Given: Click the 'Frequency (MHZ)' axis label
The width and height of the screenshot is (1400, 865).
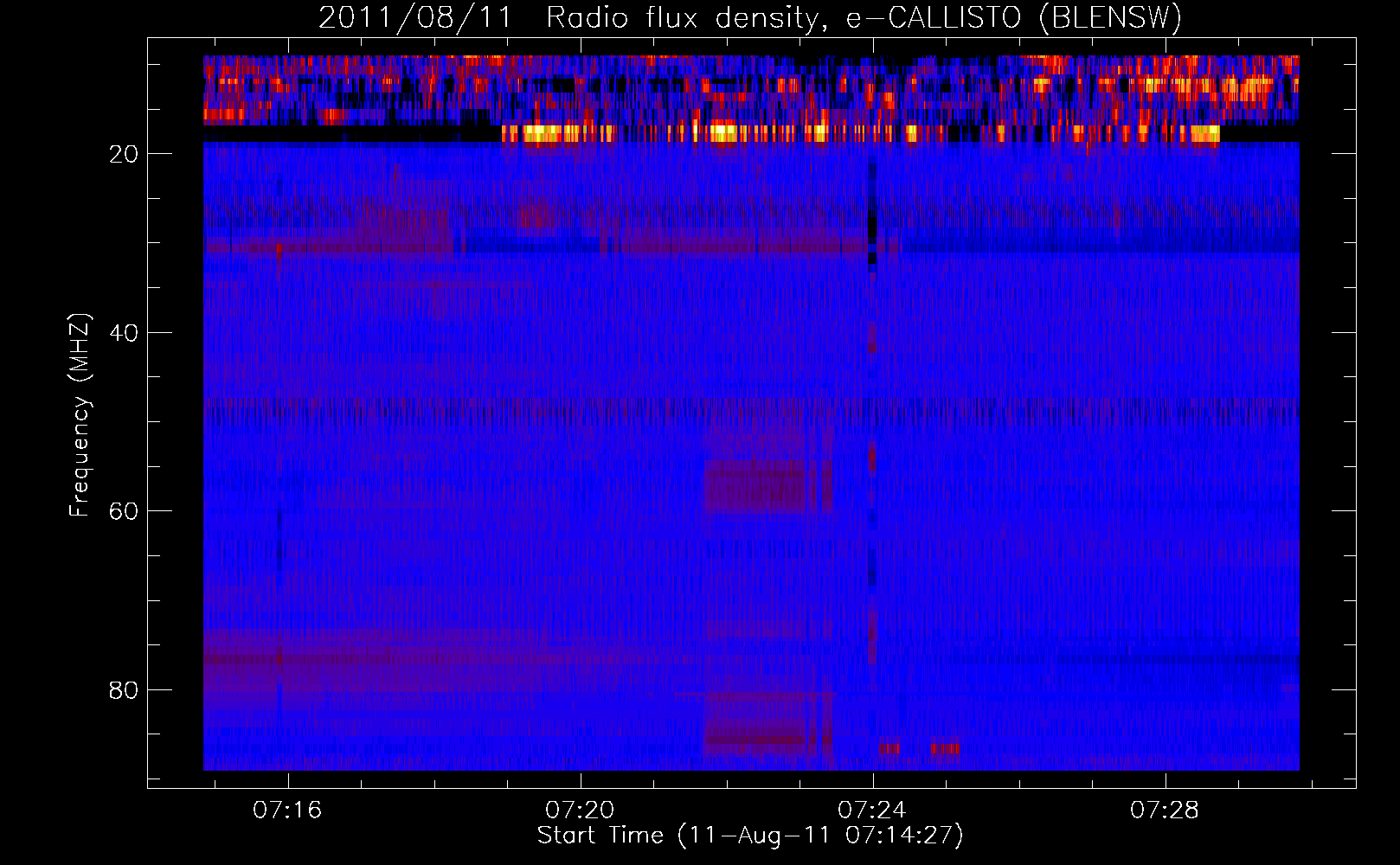Looking at the screenshot, I should [80, 415].
